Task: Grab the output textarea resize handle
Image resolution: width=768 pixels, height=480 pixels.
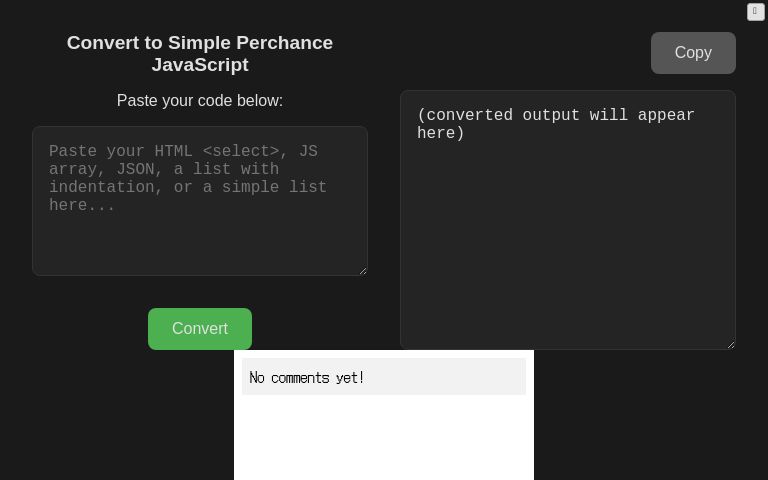Action: click(730, 344)
